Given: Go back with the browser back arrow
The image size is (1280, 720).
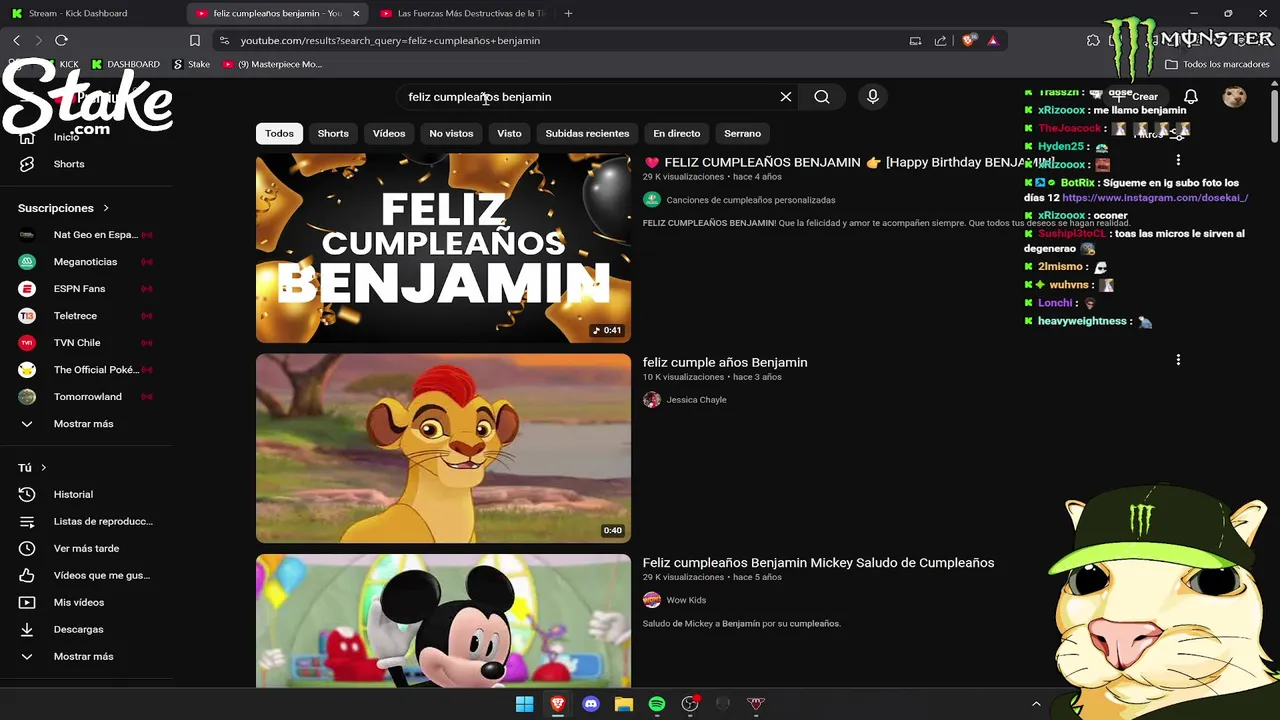Looking at the screenshot, I should click(x=16, y=40).
